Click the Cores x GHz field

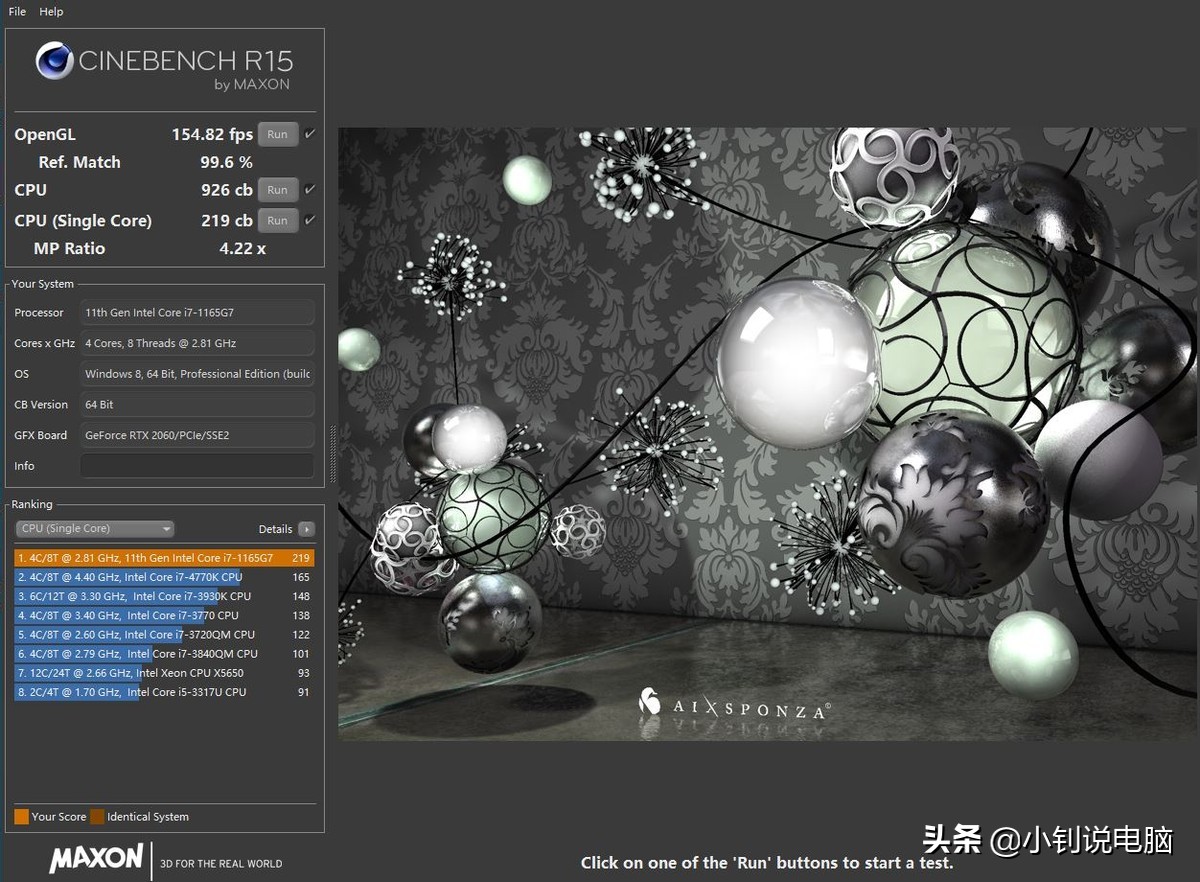(x=197, y=343)
